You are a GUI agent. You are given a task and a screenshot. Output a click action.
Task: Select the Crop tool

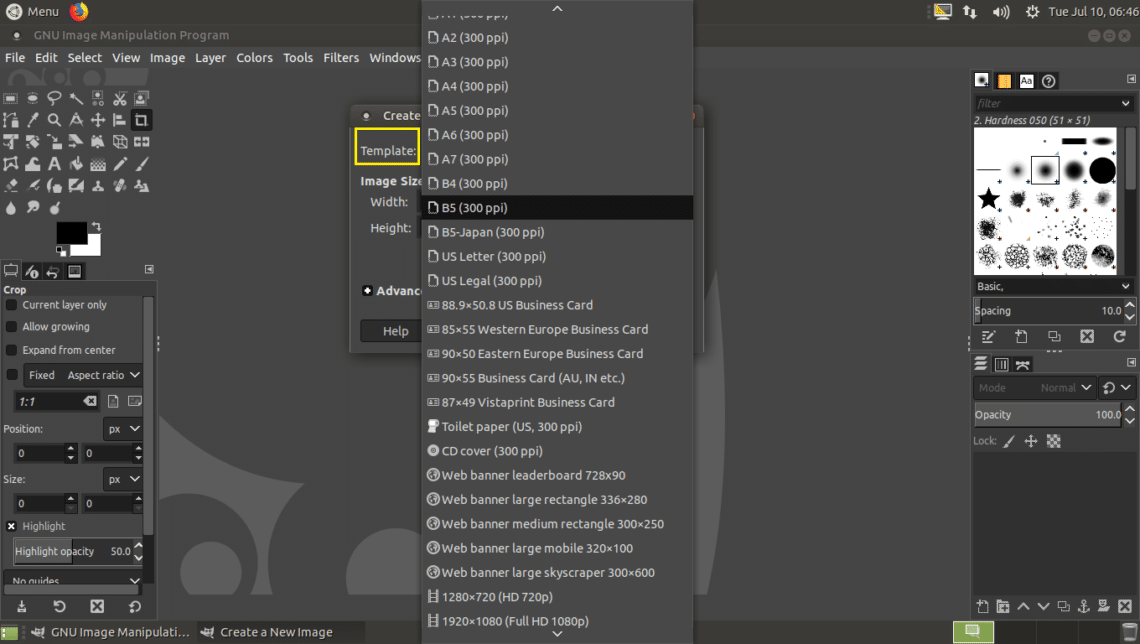(x=141, y=120)
